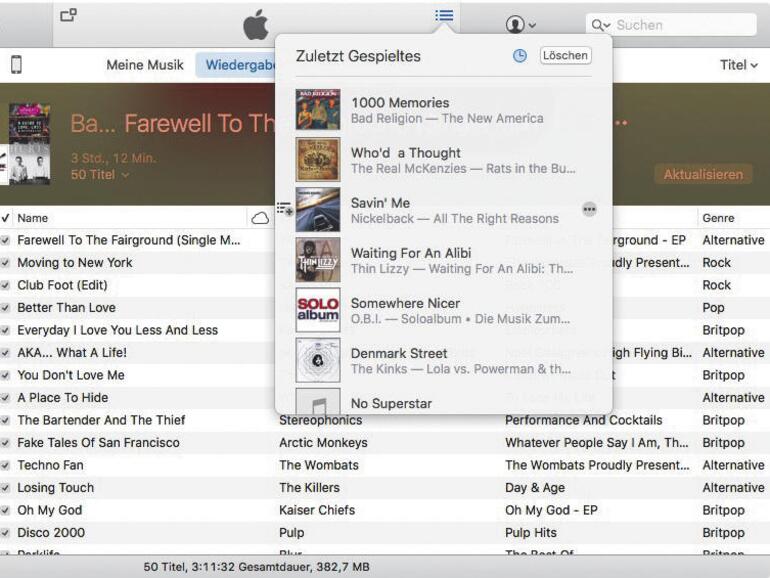Select the iPhone device icon

16,64
